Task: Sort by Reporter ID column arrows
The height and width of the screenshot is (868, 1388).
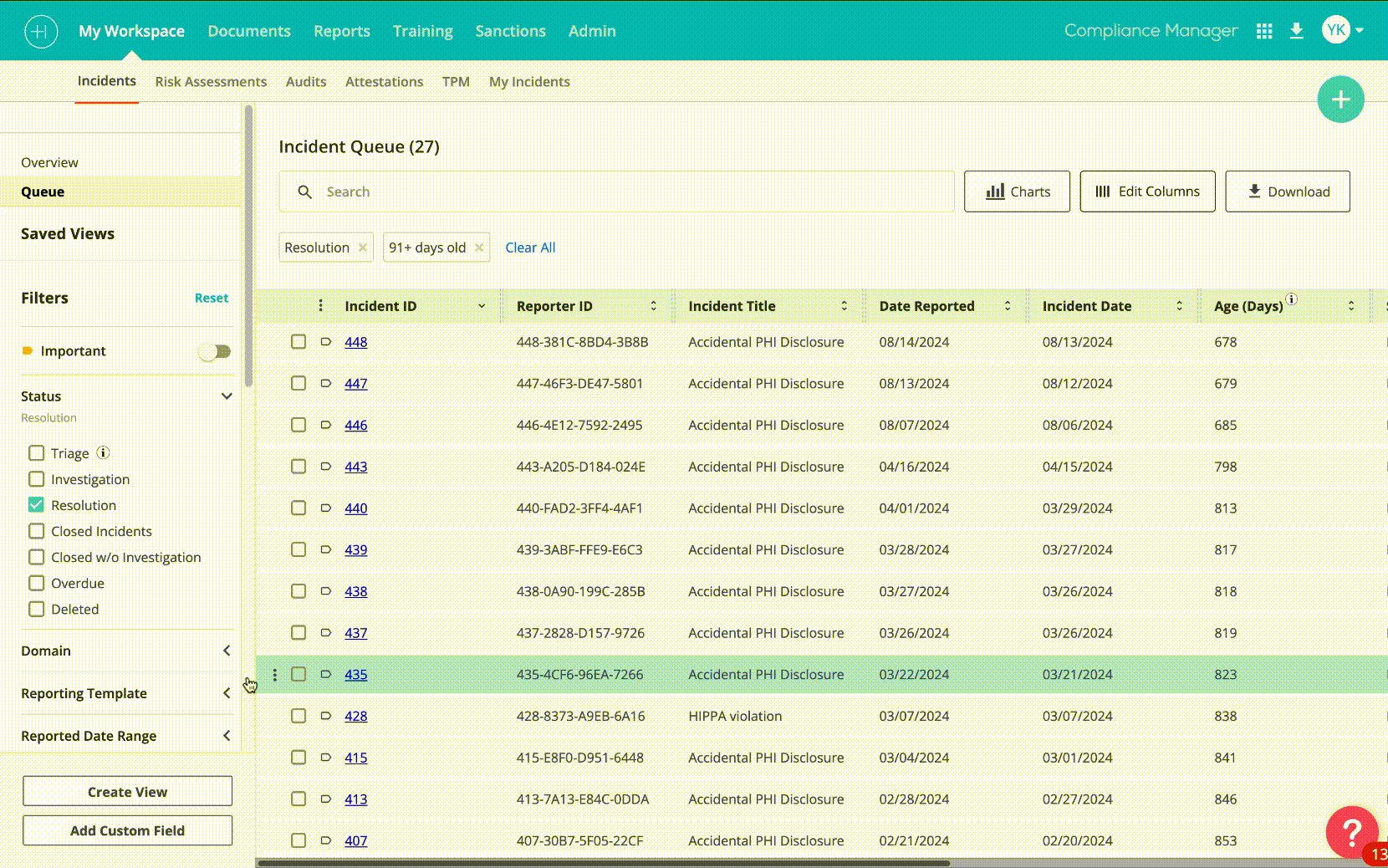Action: click(x=654, y=306)
